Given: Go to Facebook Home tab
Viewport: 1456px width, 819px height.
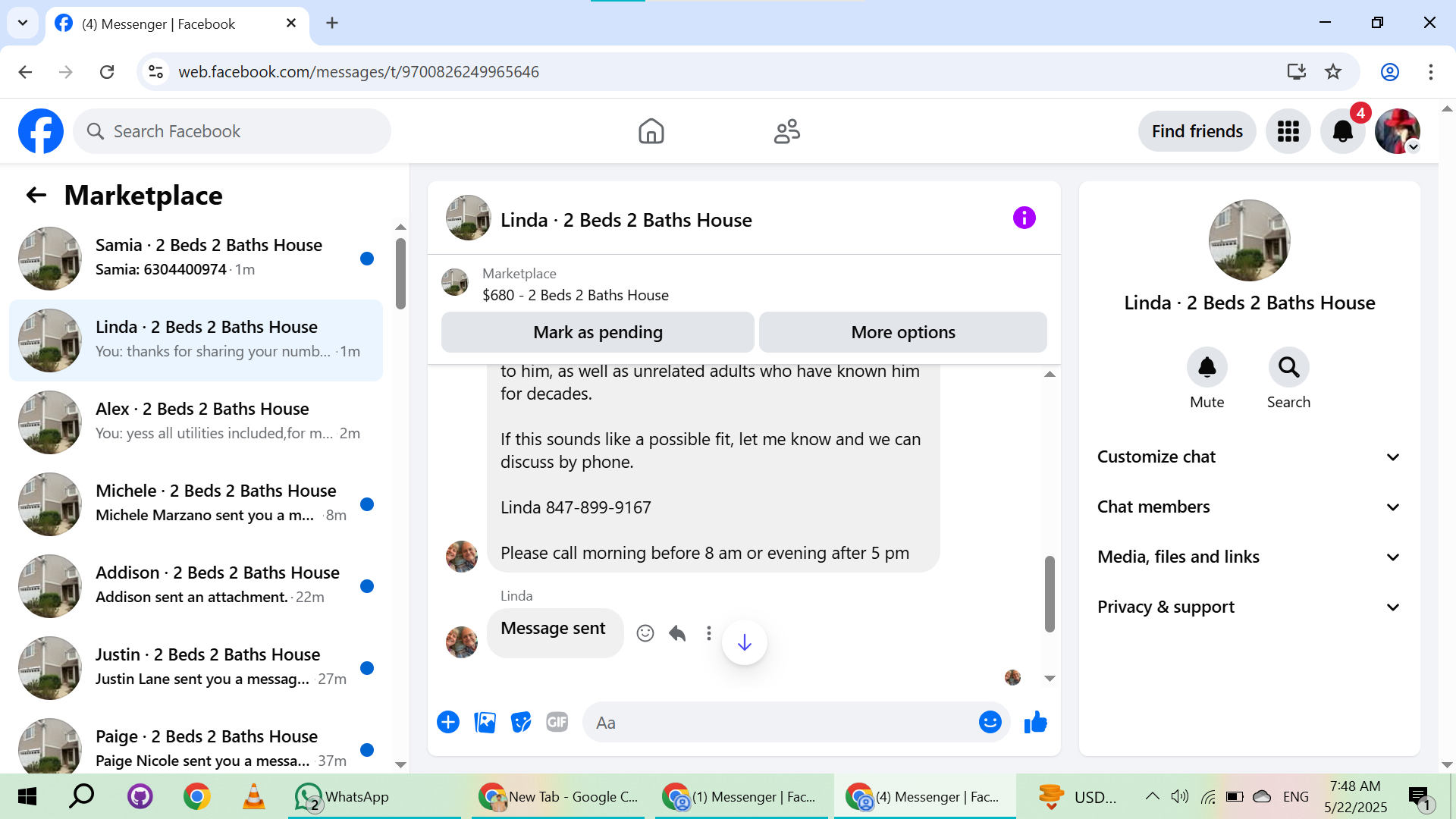Looking at the screenshot, I should [x=651, y=132].
